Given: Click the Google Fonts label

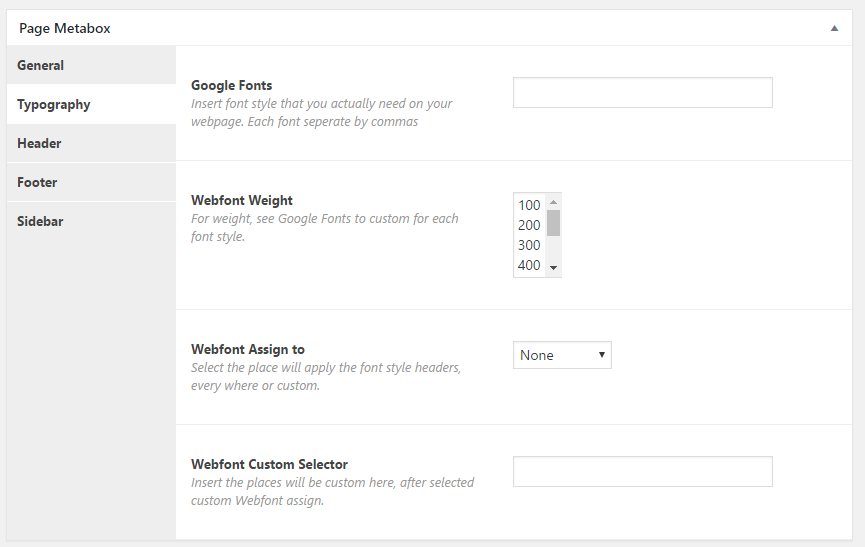Looking at the screenshot, I should point(232,85).
